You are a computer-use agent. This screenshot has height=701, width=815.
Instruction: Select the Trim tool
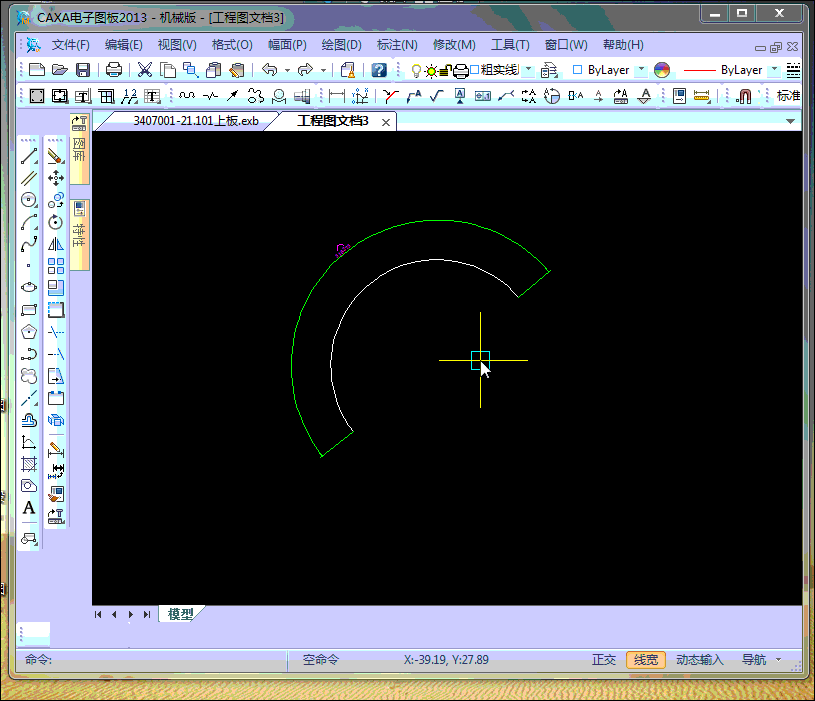[56, 332]
